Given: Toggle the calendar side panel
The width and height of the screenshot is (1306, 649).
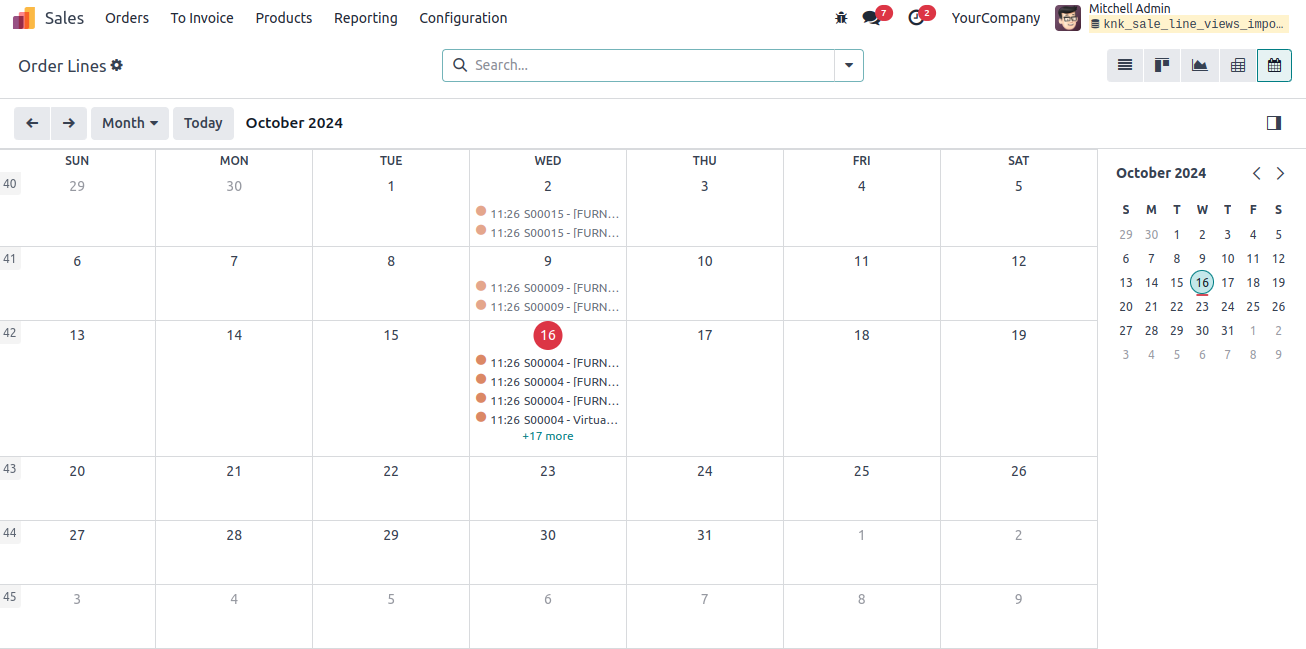Looking at the screenshot, I should click(x=1274, y=123).
